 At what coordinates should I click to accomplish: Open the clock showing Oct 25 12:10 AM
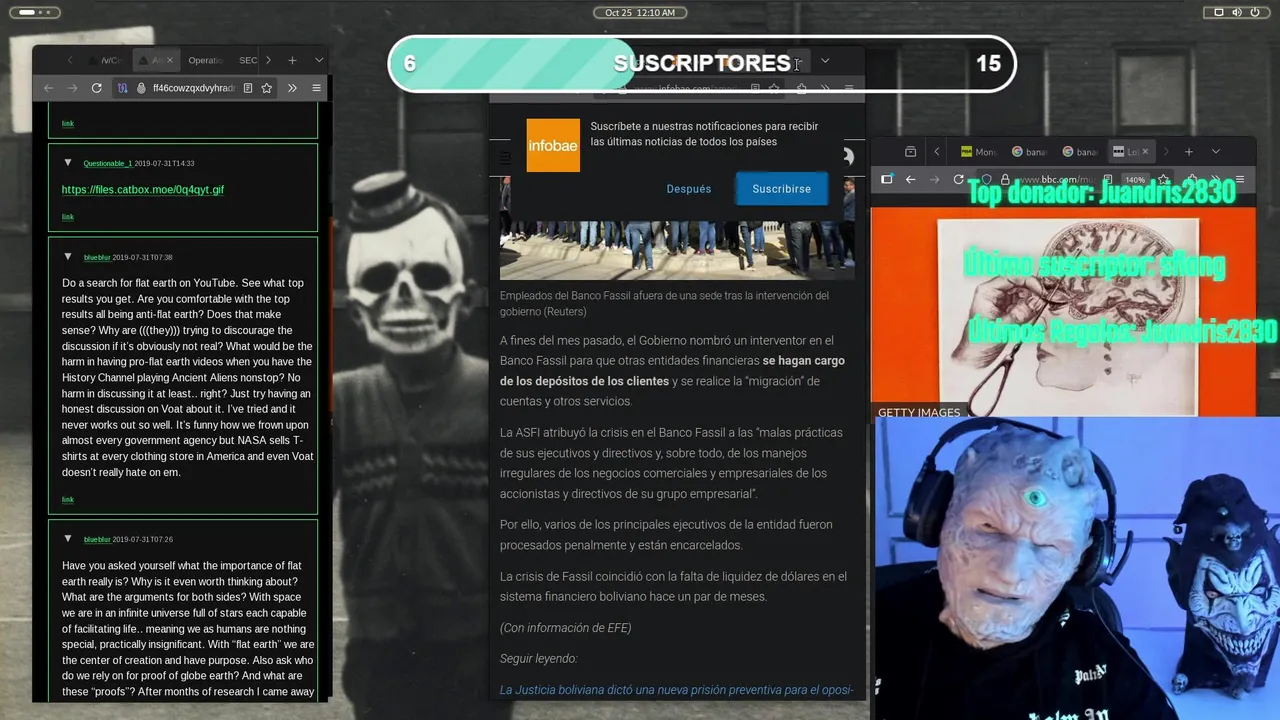click(x=640, y=12)
